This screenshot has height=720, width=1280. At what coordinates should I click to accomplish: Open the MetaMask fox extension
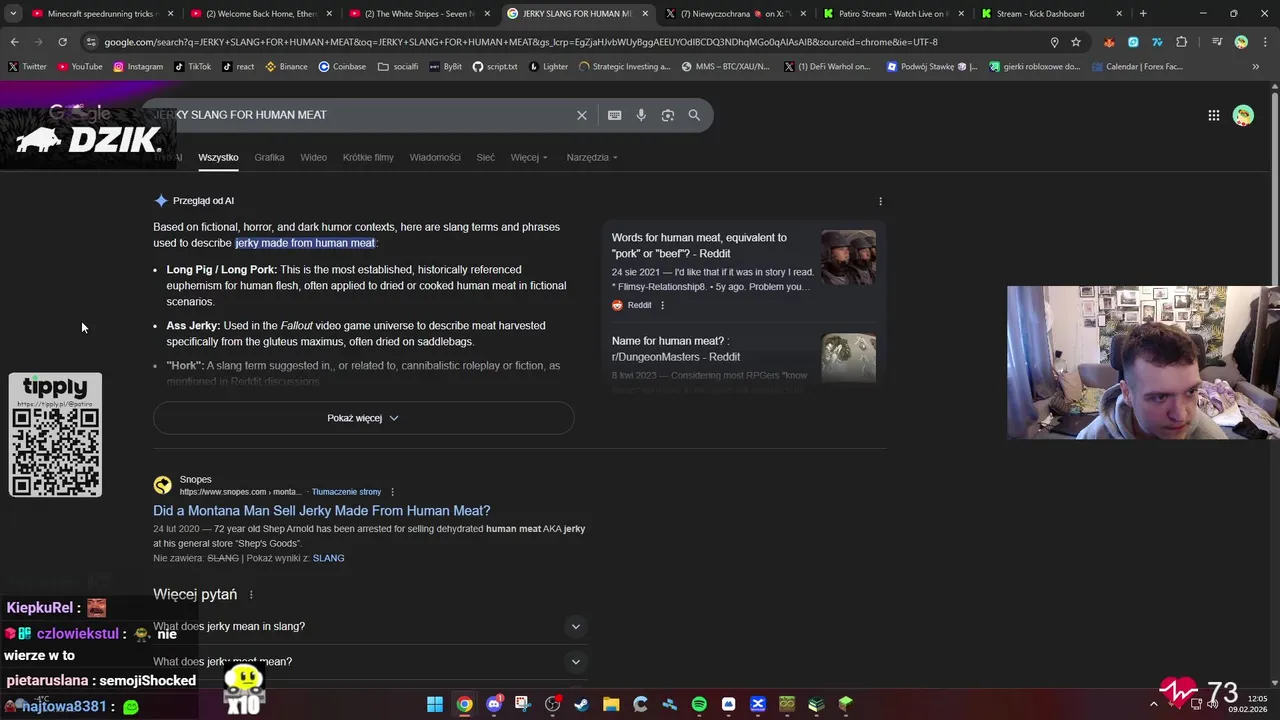(1109, 42)
